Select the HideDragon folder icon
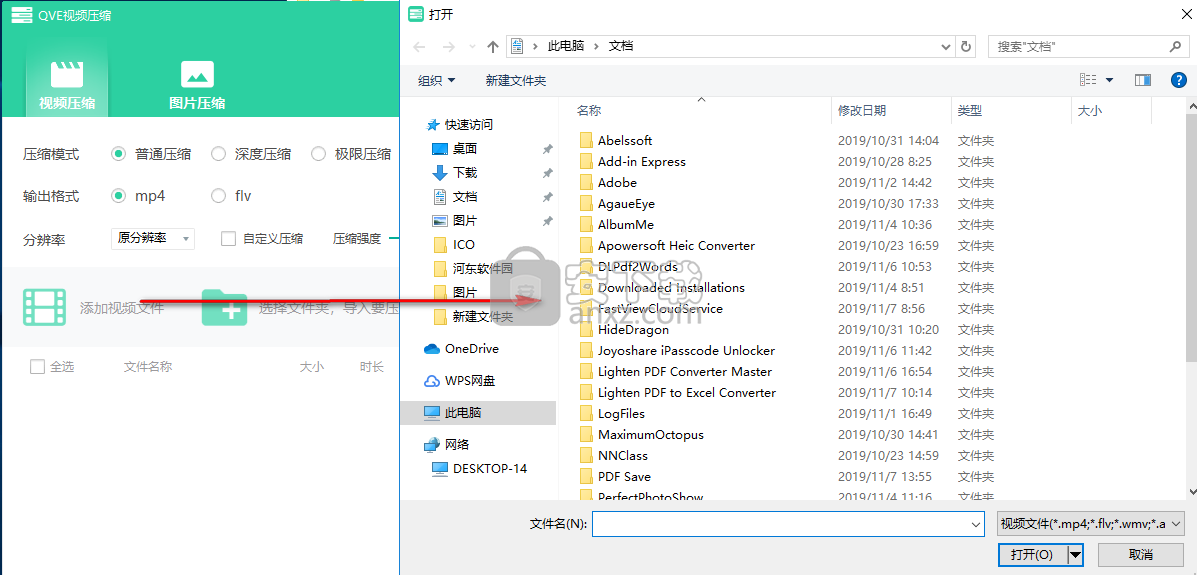 tap(586, 329)
